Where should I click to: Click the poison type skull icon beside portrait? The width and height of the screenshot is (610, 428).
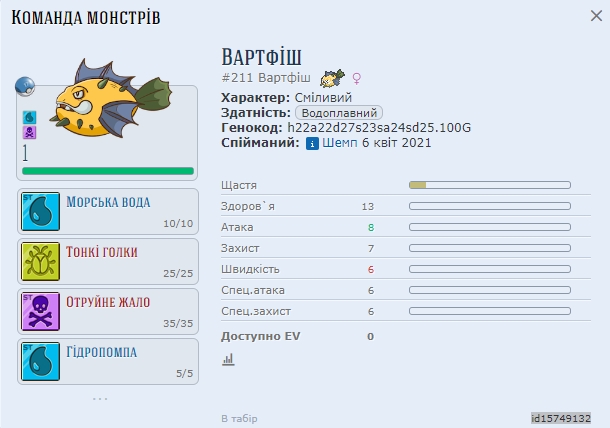pos(30,132)
